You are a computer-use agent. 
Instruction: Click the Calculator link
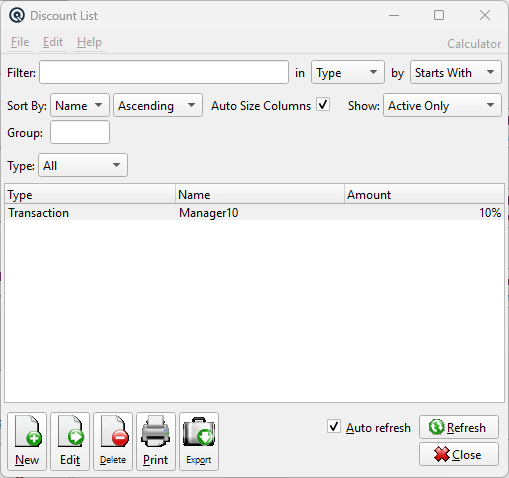click(474, 44)
